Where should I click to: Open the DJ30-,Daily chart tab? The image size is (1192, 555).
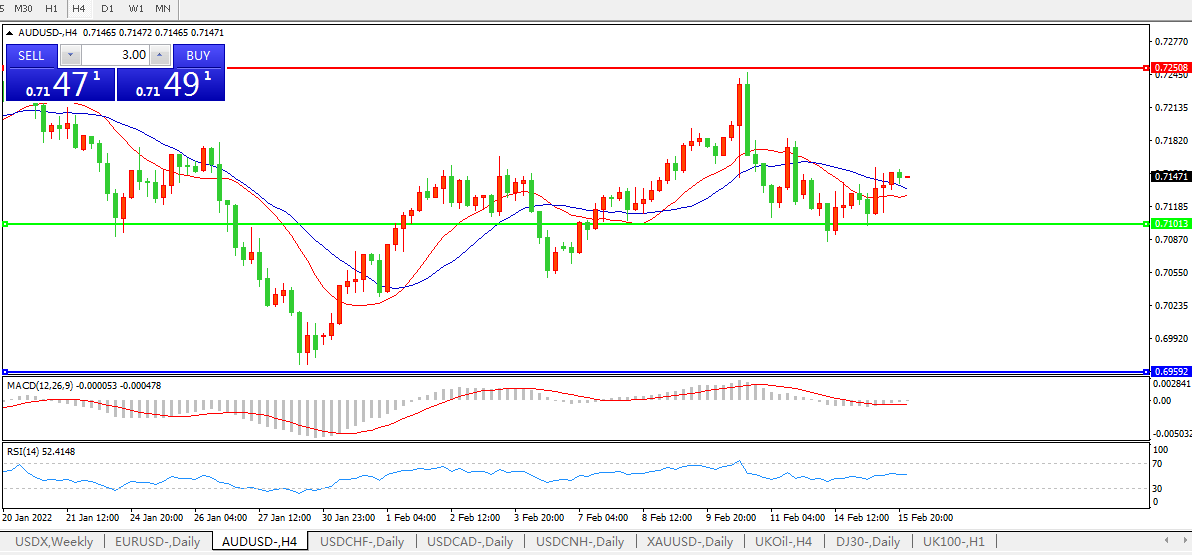(x=869, y=542)
